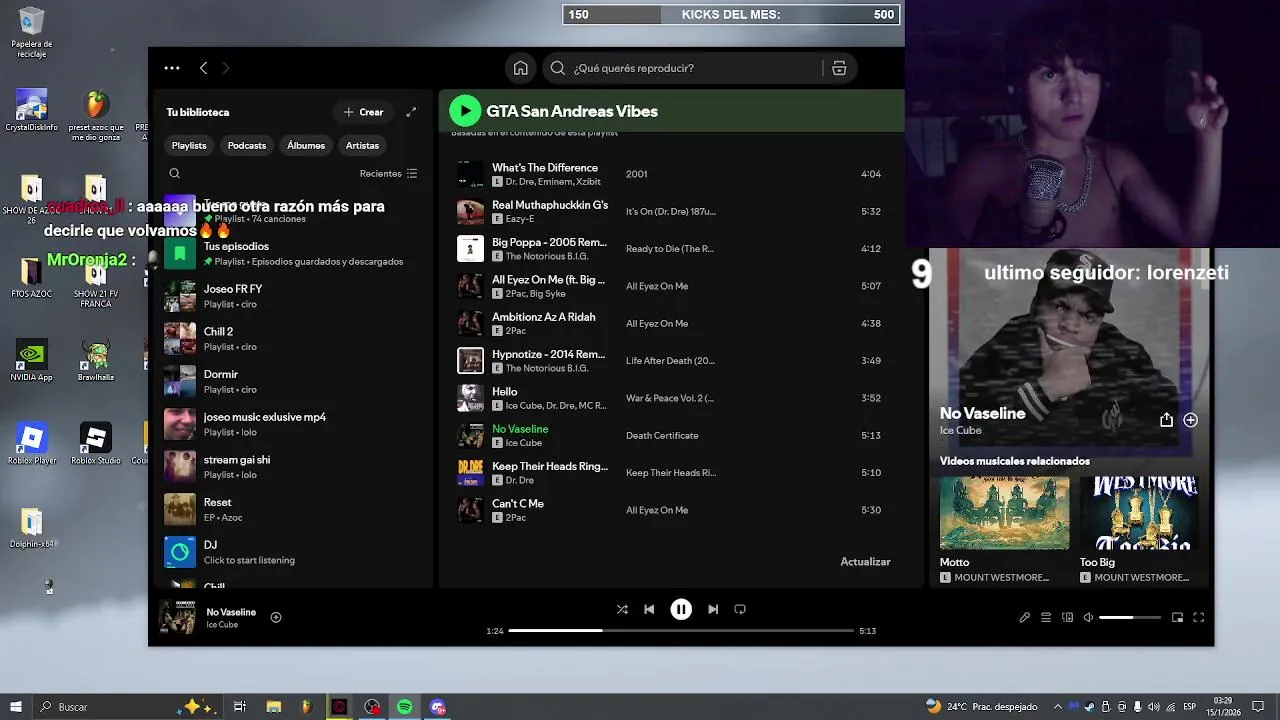
Task: Open the Chill 2 playlist
Action: tap(294, 339)
